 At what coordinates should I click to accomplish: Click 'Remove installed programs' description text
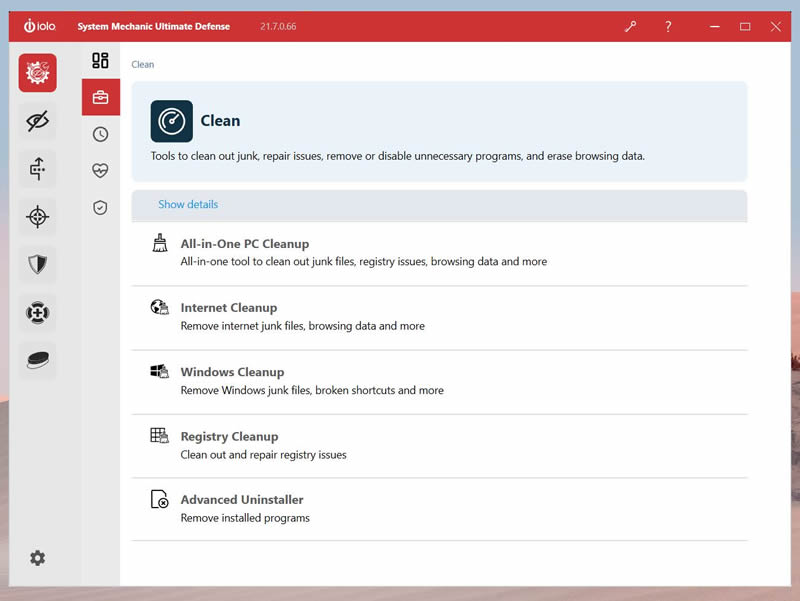[x=245, y=518]
